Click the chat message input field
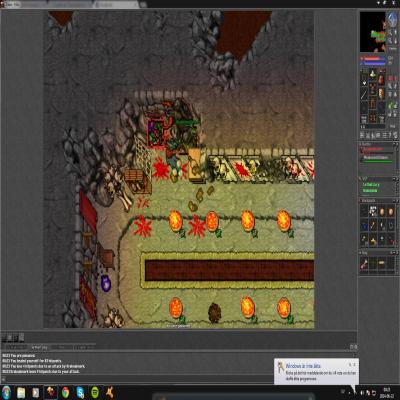This screenshot has height=400, width=400. tap(138, 379)
